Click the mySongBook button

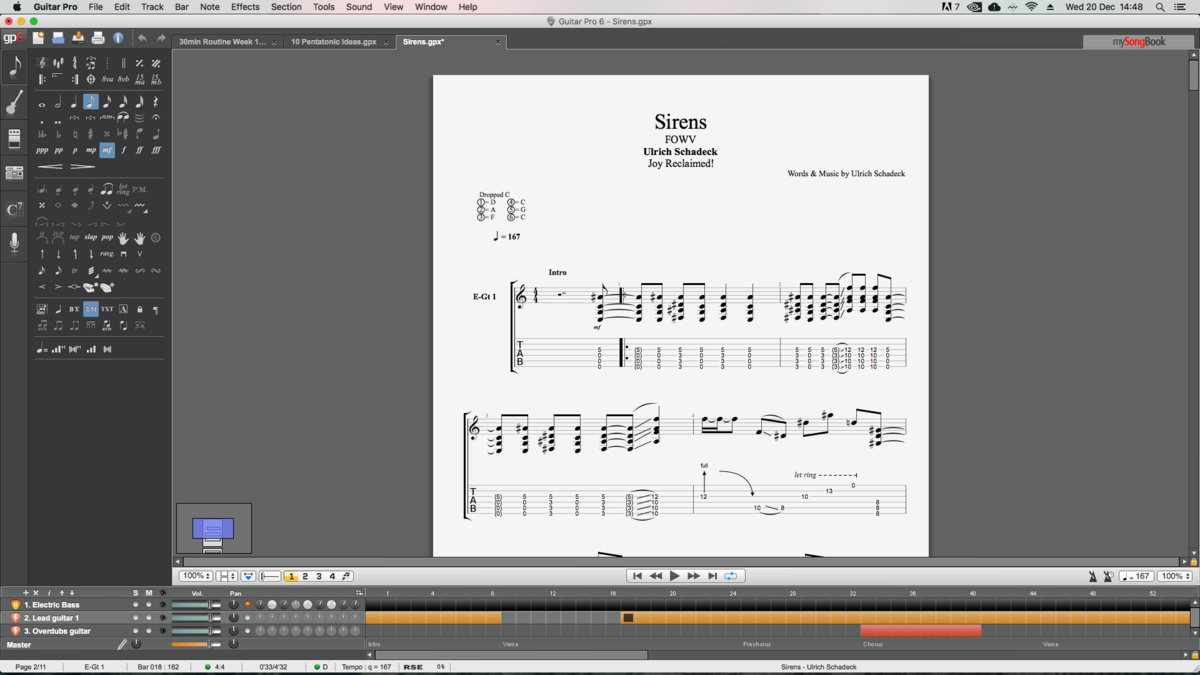tap(1138, 42)
